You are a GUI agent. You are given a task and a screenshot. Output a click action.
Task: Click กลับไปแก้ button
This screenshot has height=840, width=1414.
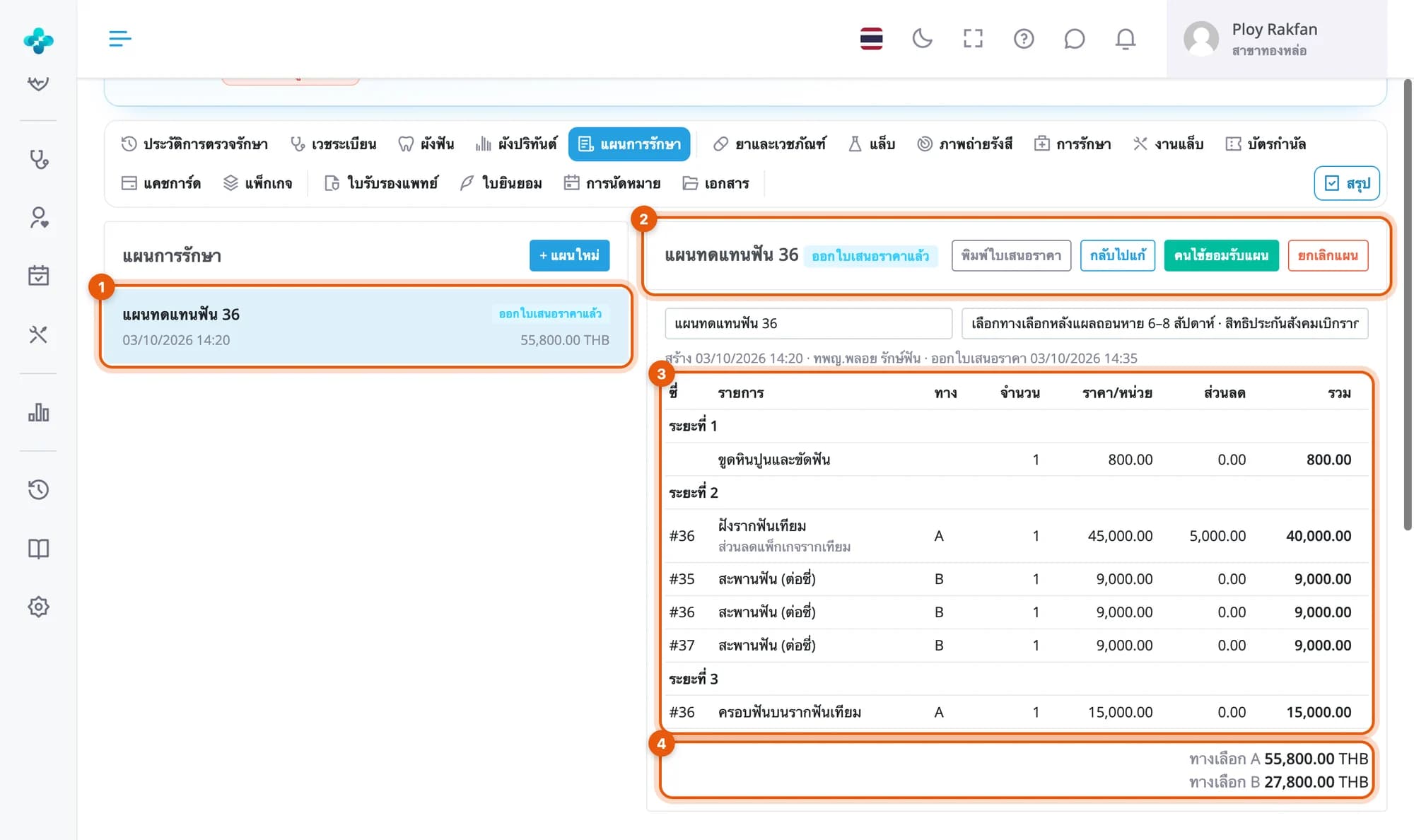[x=1118, y=255]
